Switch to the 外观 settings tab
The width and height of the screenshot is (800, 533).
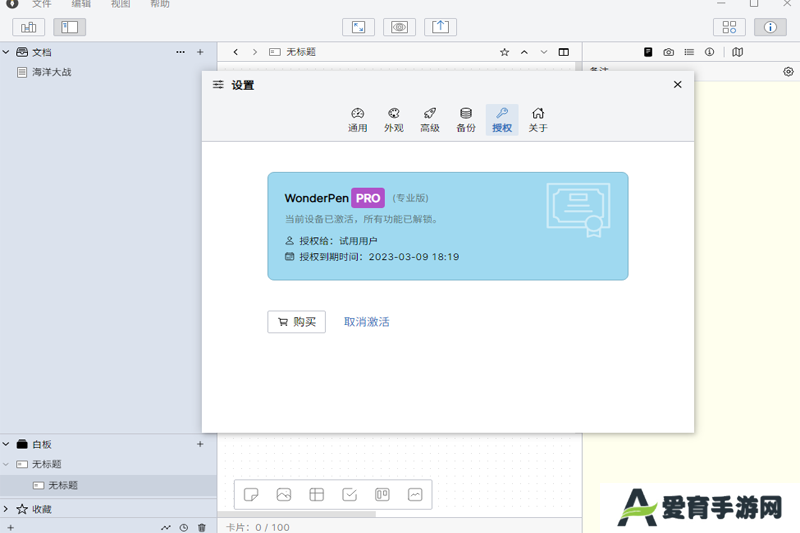(x=394, y=120)
